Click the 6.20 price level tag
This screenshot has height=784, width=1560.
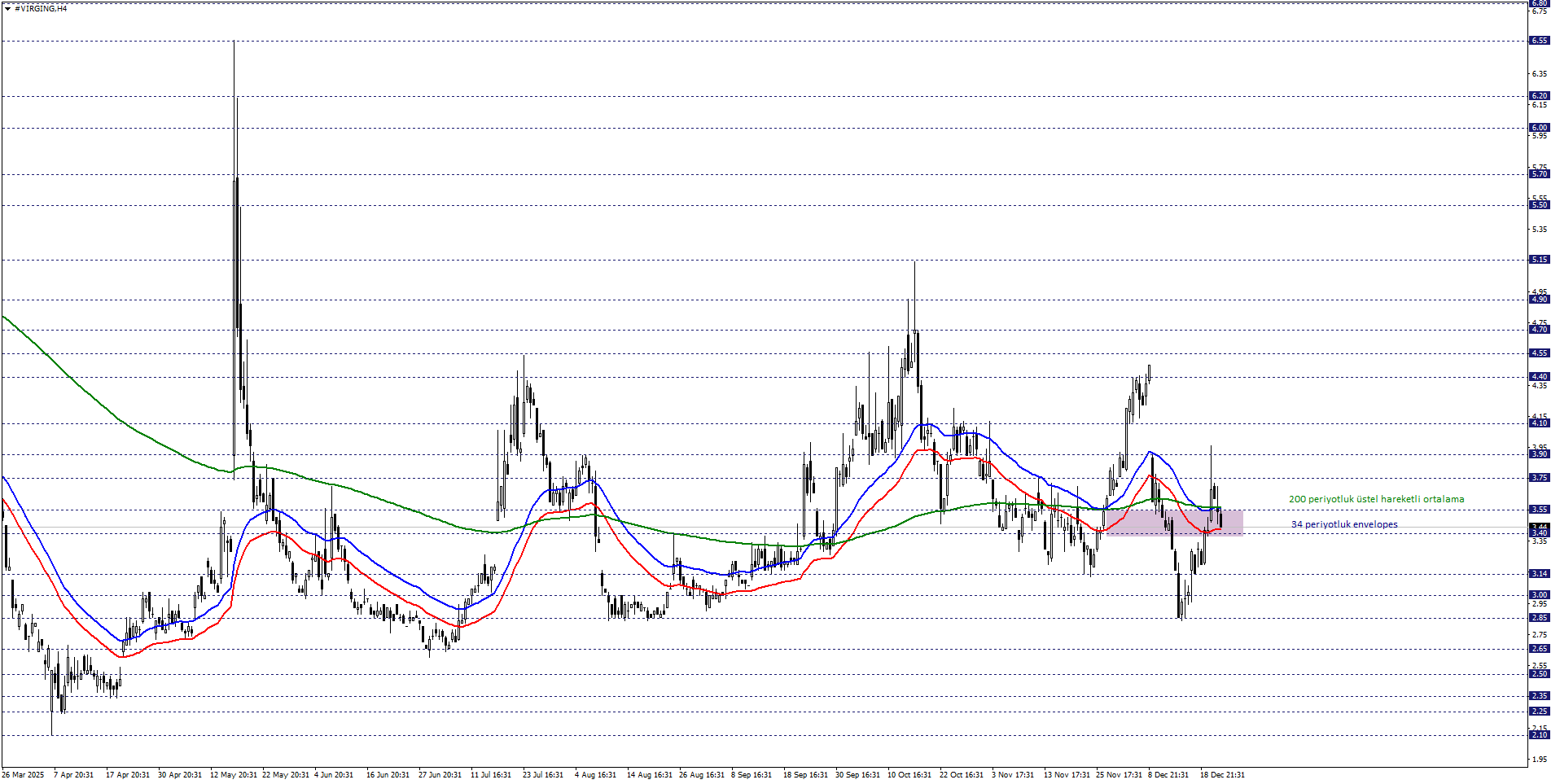coord(1539,96)
